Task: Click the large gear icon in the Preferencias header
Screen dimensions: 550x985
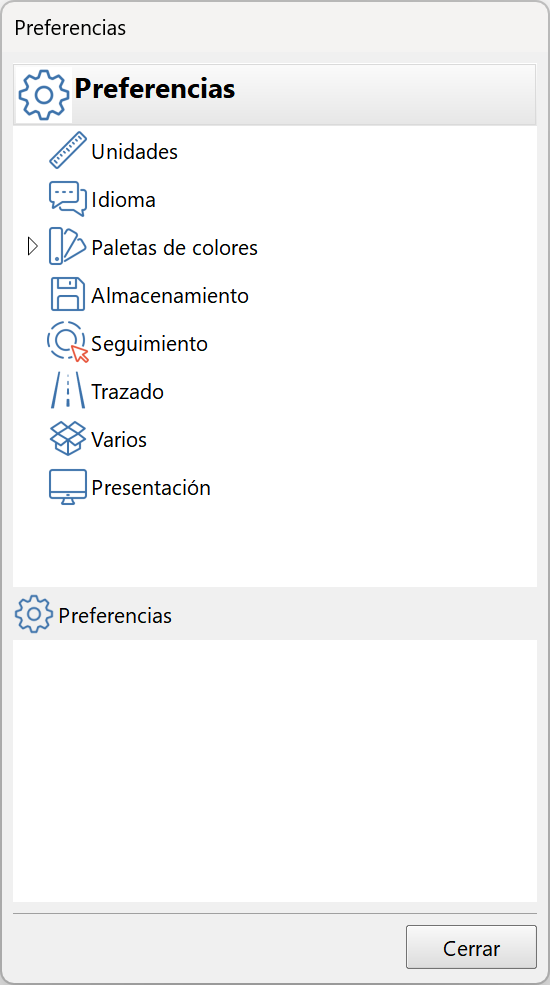Action: [44, 95]
